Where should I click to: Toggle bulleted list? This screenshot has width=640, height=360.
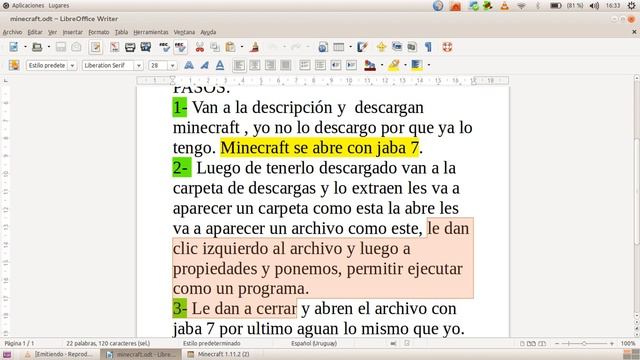click(x=320, y=65)
